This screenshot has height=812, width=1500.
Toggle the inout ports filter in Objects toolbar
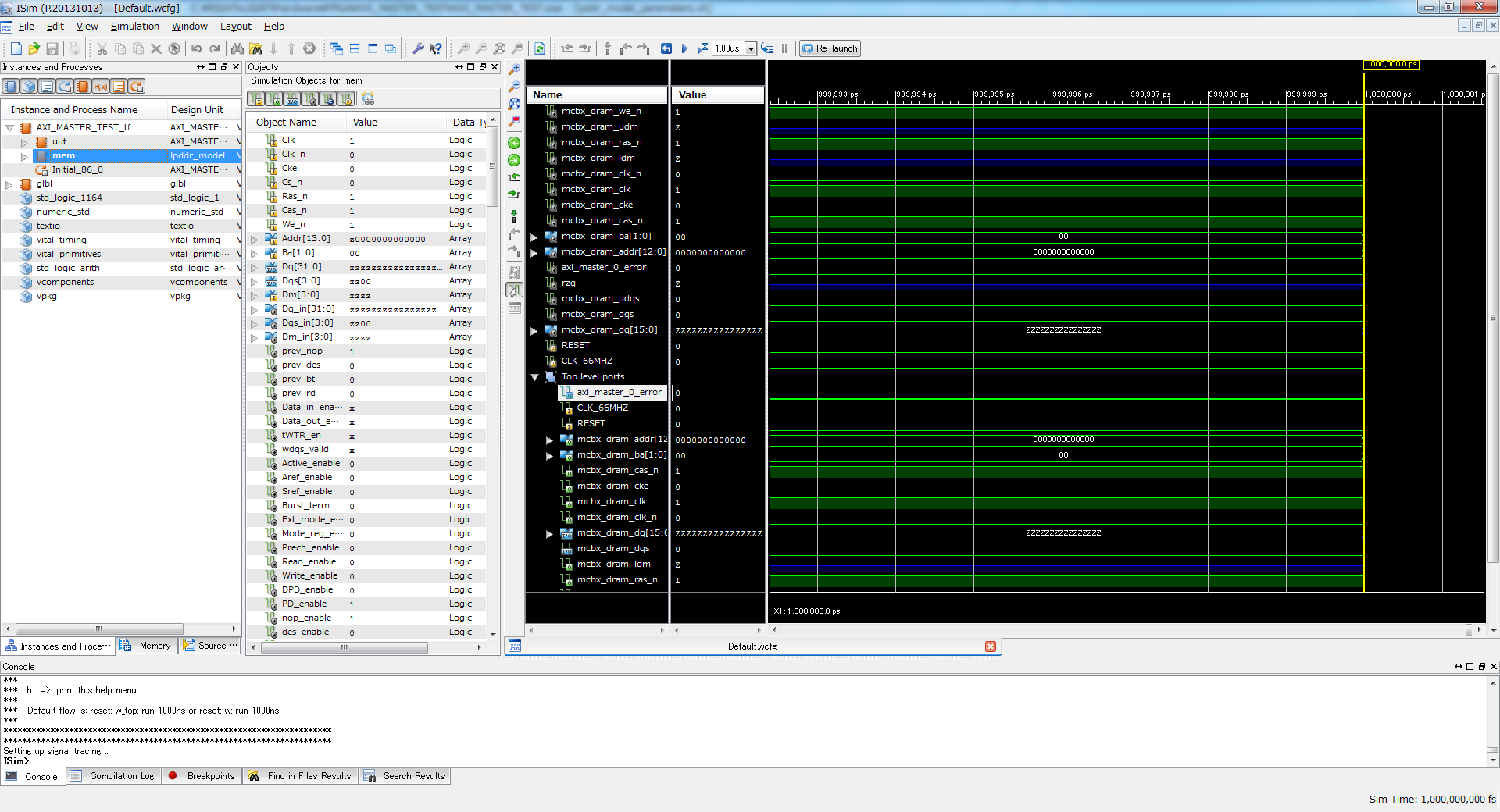pyautogui.click(x=292, y=99)
